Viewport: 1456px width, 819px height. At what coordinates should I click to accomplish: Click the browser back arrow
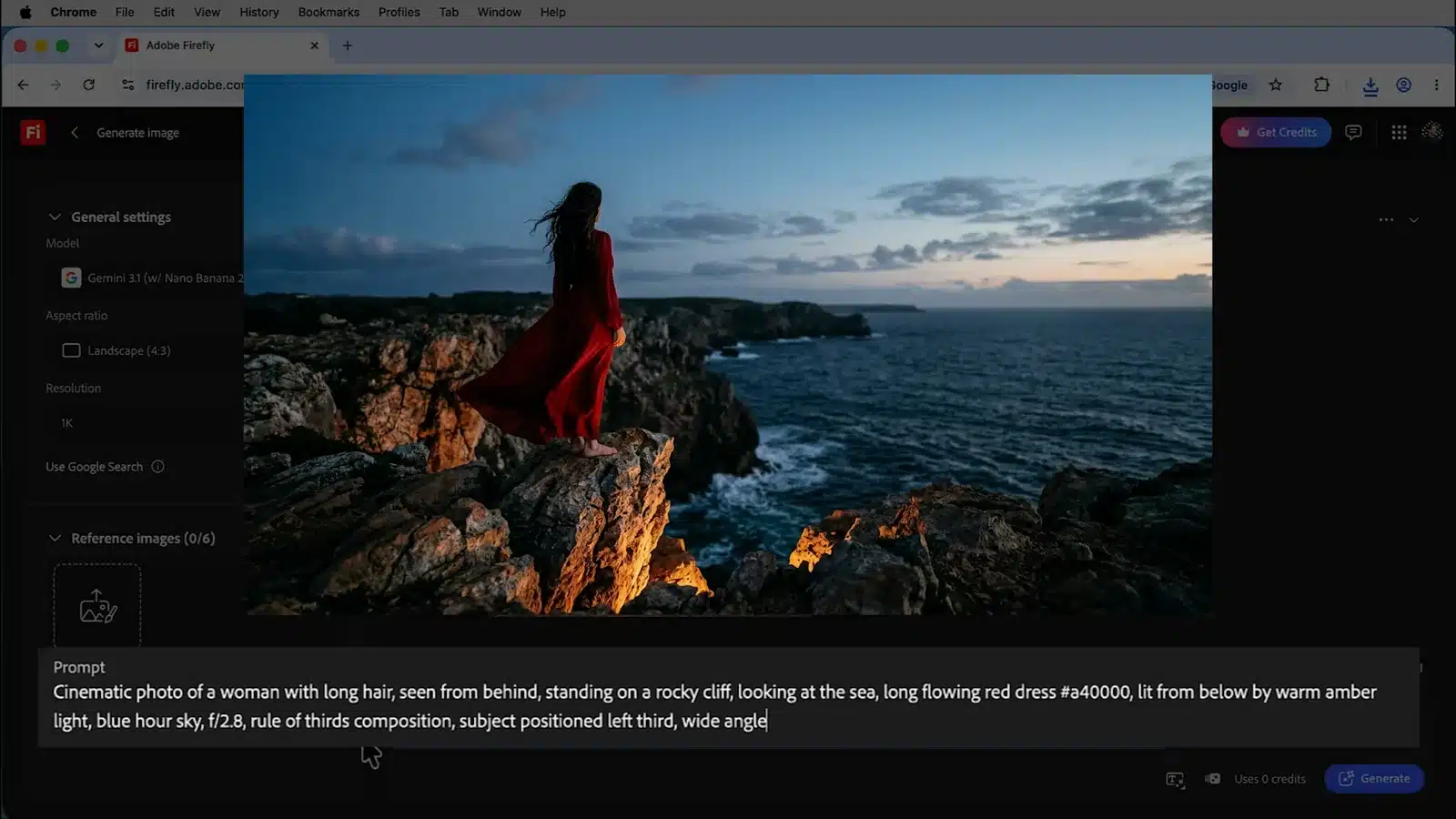click(23, 85)
